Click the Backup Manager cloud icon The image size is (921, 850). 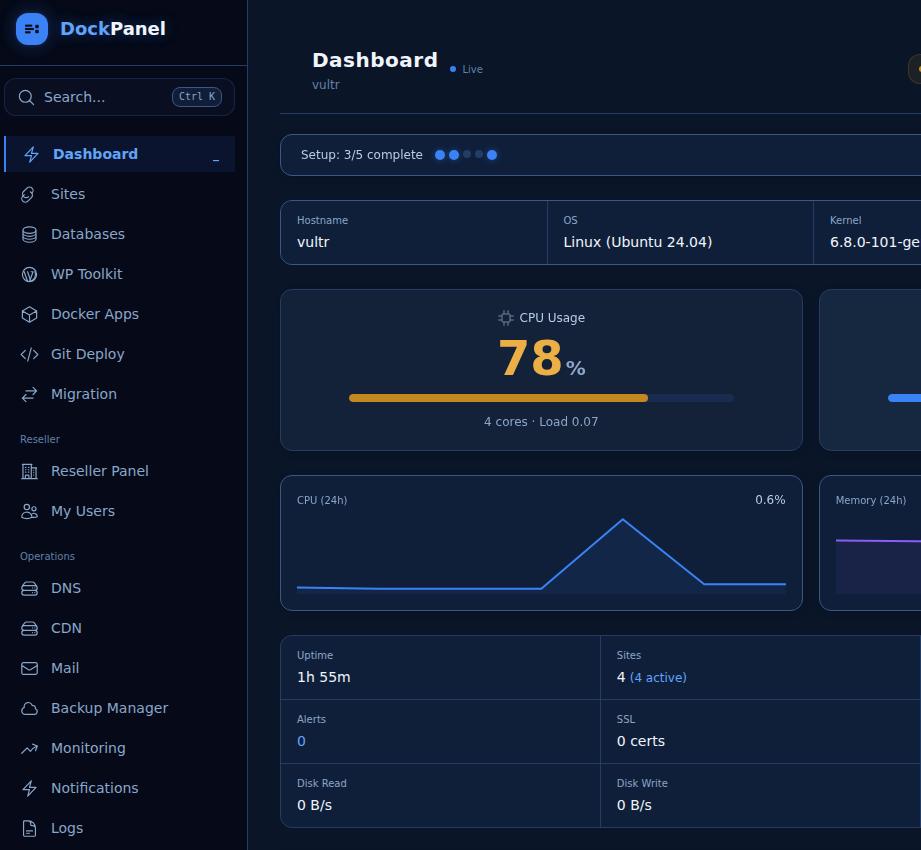point(29,708)
